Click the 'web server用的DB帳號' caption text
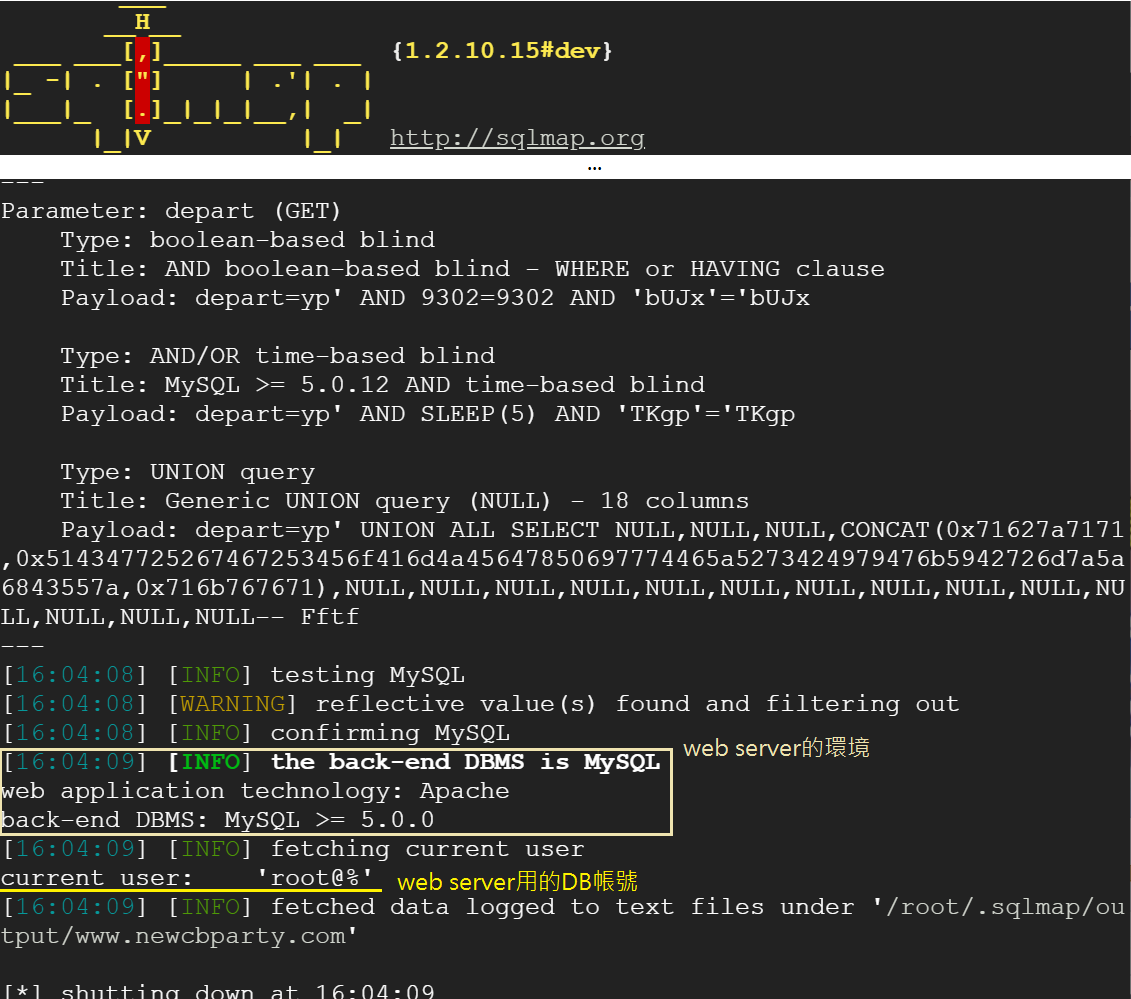 517,881
